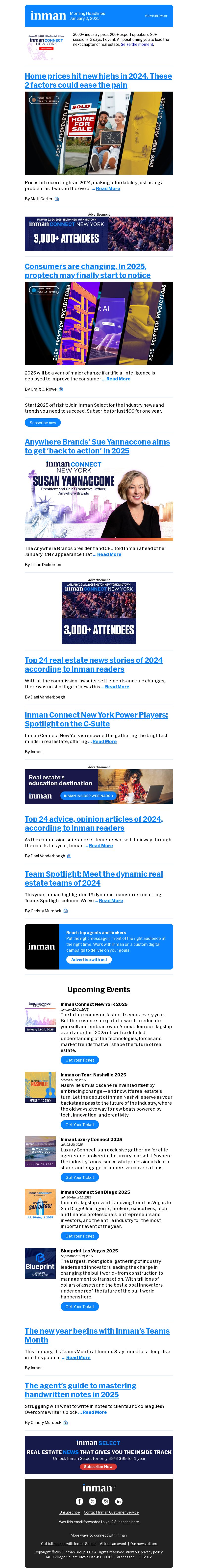This screenshot has width=198, height=1568.
Task: Click View in Browser link in header
Action: (155, 16)
